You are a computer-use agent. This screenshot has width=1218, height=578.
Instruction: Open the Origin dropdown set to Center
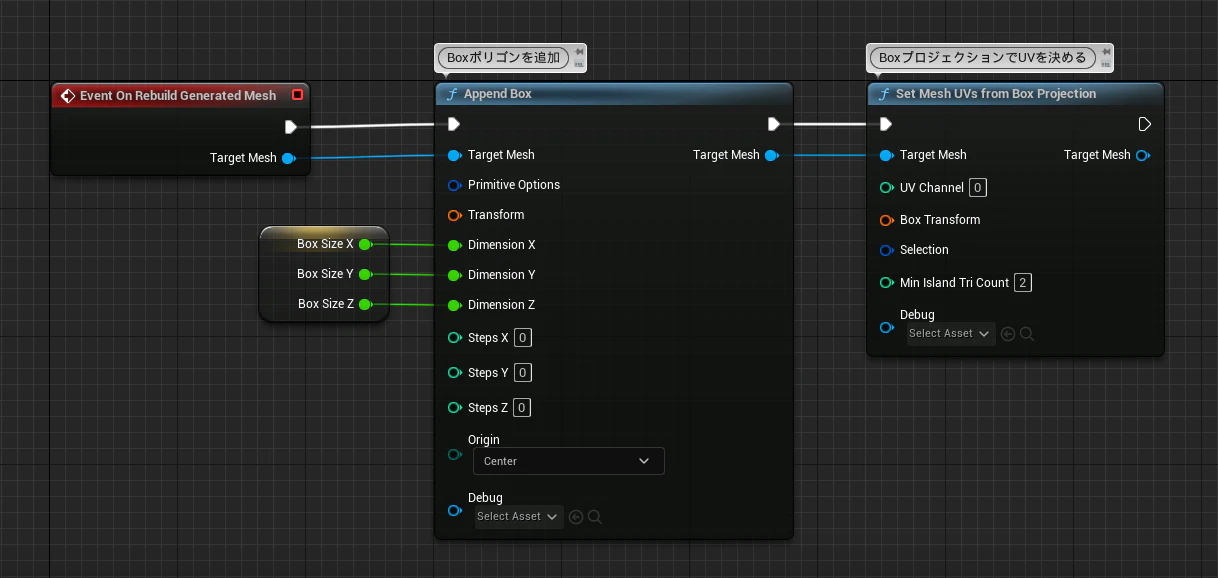point(568,461)
